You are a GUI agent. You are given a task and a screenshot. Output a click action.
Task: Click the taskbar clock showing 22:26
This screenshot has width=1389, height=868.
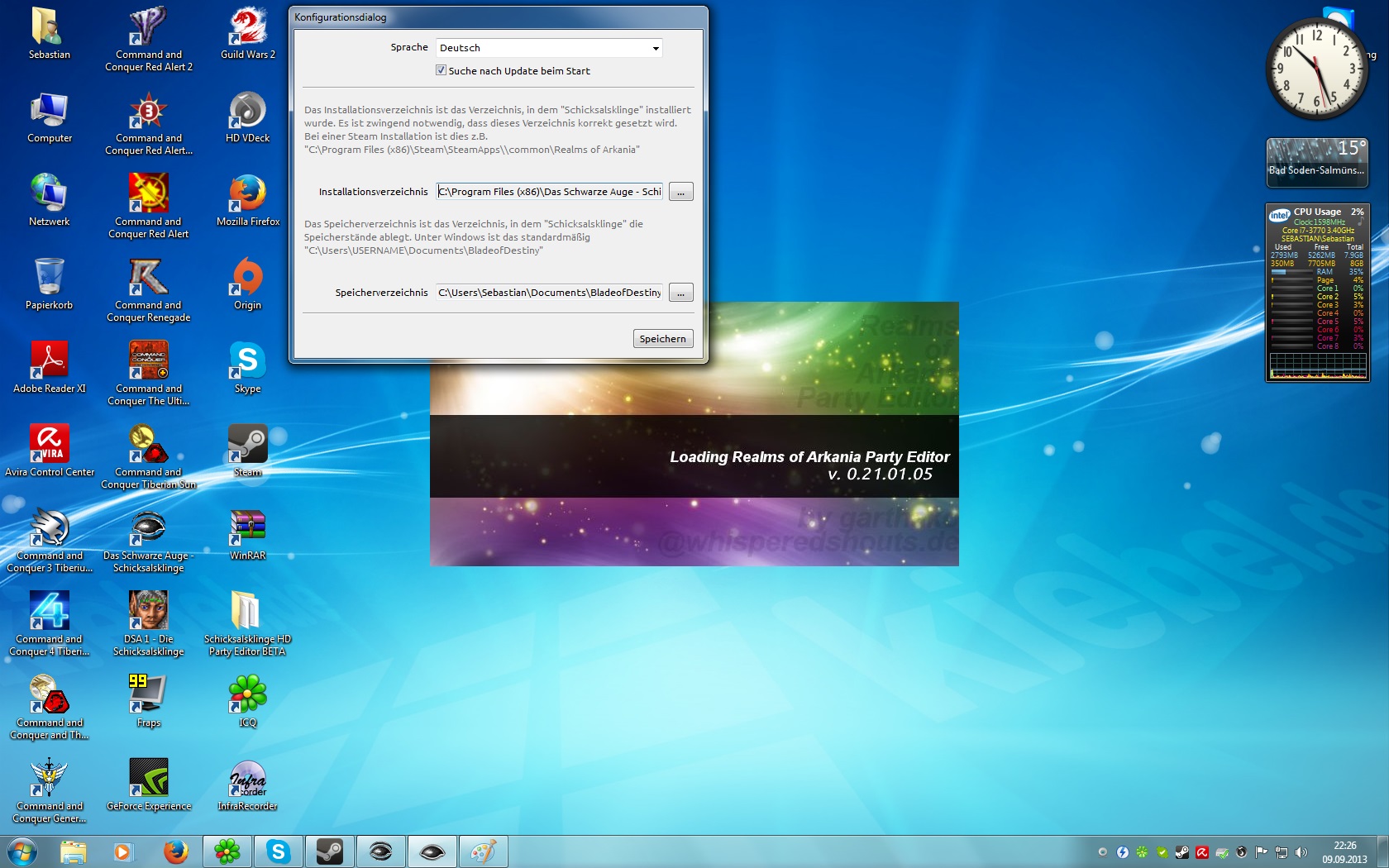click(1344, 852)
